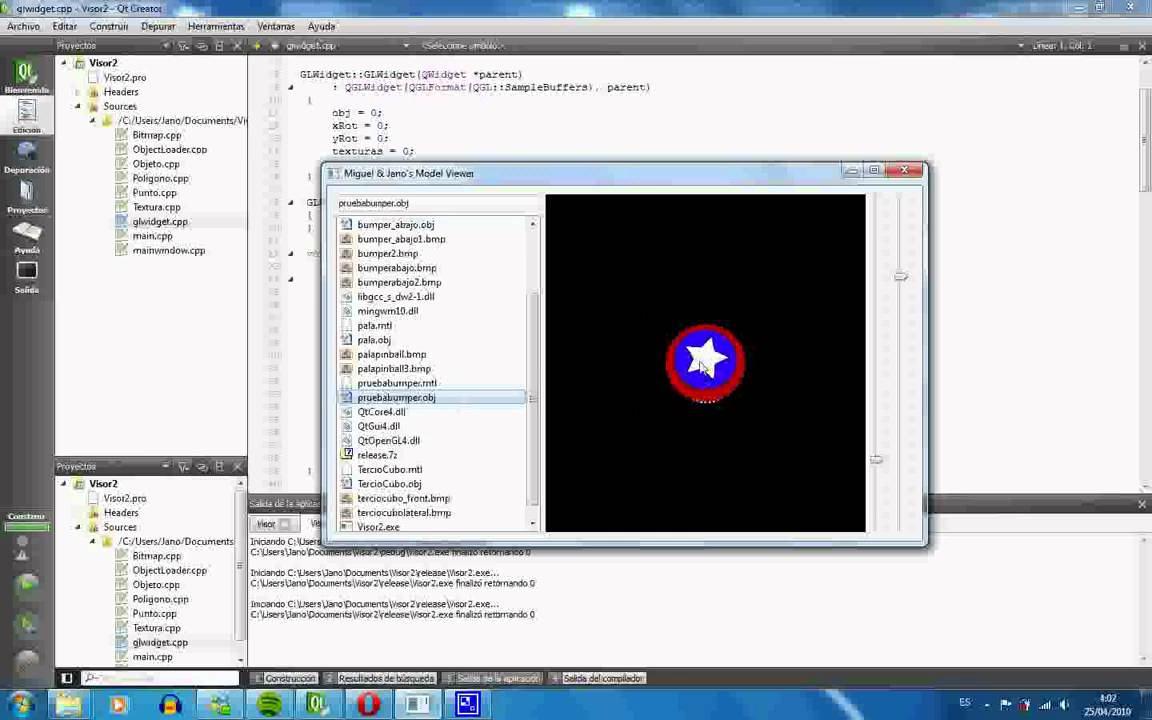Move the lower vertical slider in Model Viewer
Viewport: 1152px width, 720px height.
click(876, 459)
